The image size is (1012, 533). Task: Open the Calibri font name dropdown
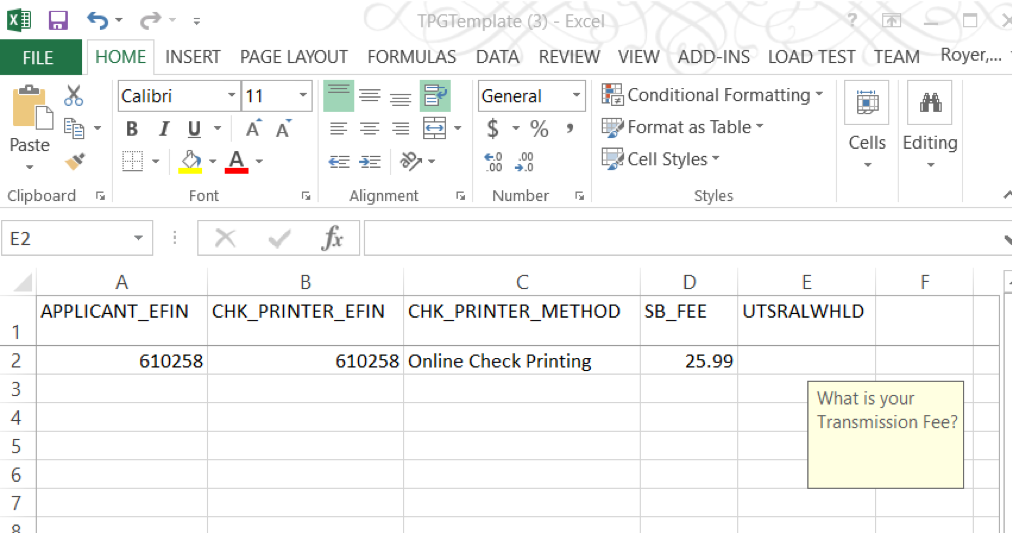click(x=231, y=96)
